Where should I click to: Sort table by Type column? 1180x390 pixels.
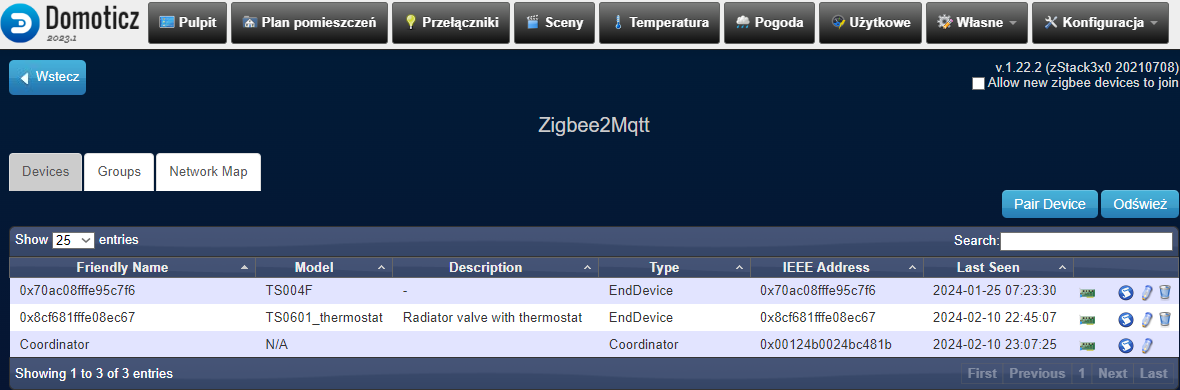(x=674, y=267)
